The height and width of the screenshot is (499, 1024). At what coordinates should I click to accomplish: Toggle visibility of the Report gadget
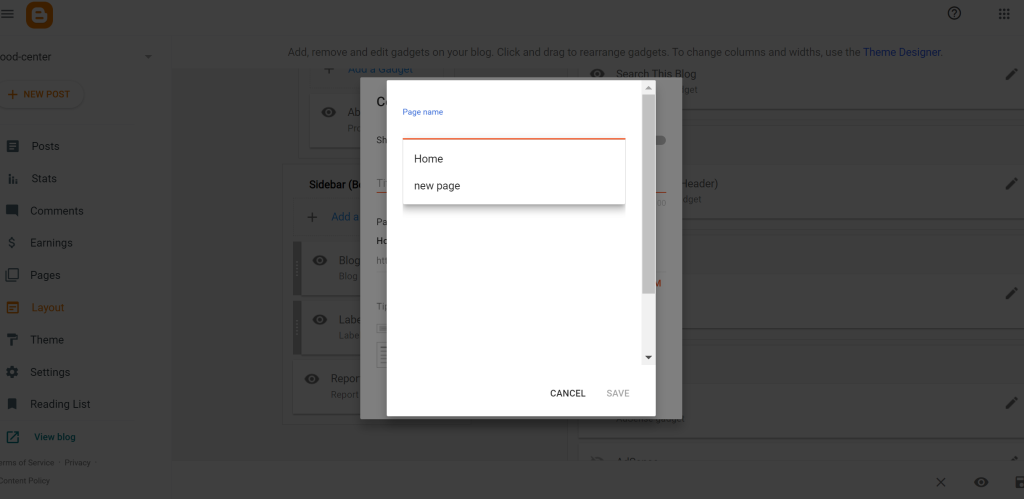(312, 379)
